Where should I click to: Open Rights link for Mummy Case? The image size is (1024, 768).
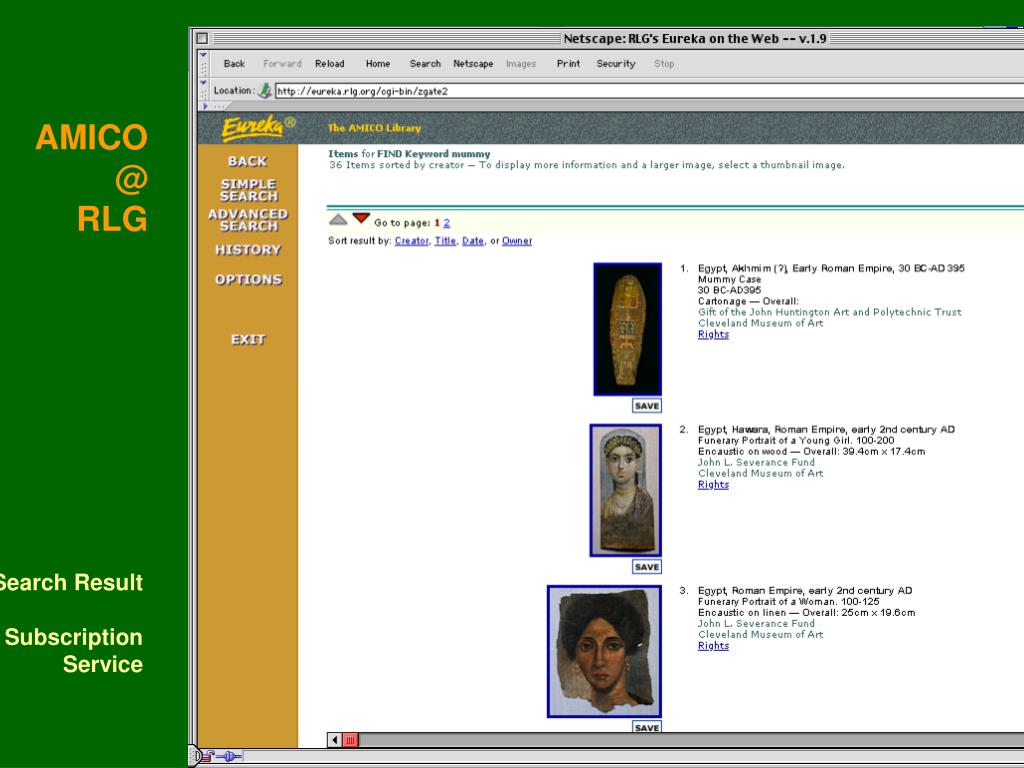click(x=713, y=334)
